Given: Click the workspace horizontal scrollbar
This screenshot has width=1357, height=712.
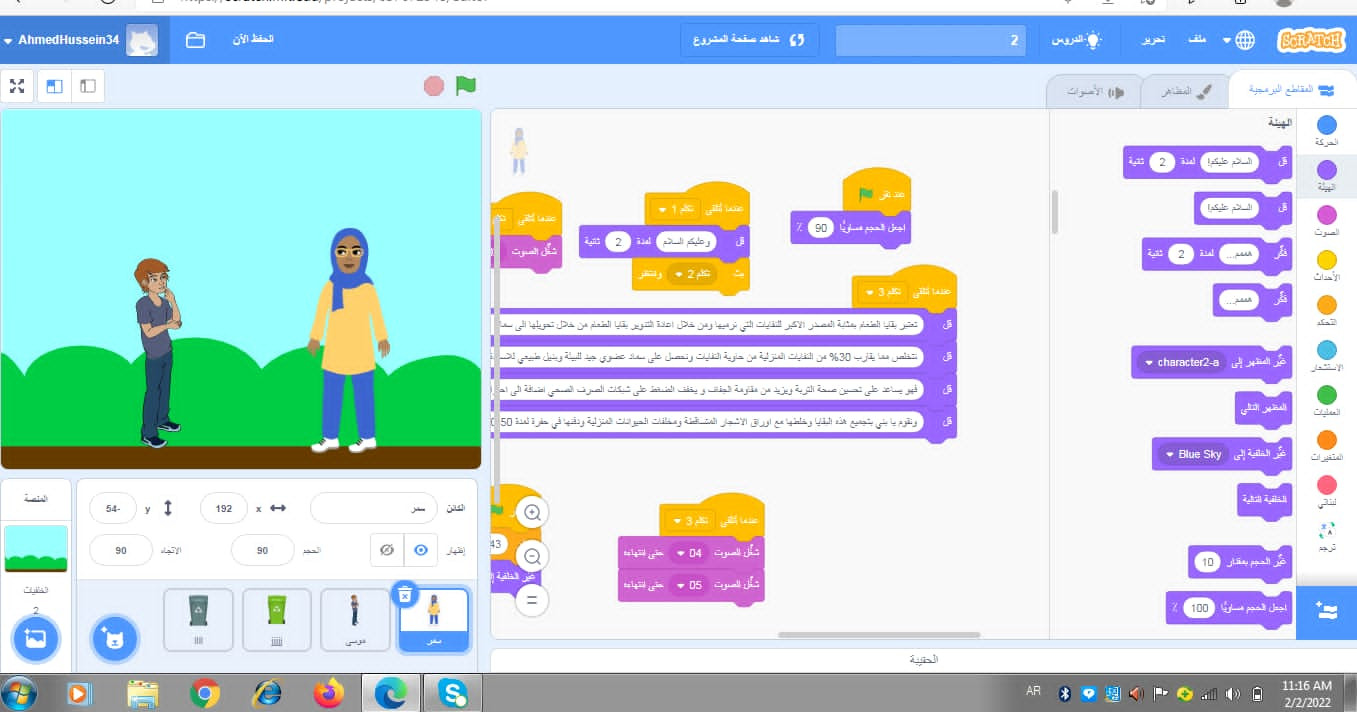Looking at the screenshot, I should point(877,635).
